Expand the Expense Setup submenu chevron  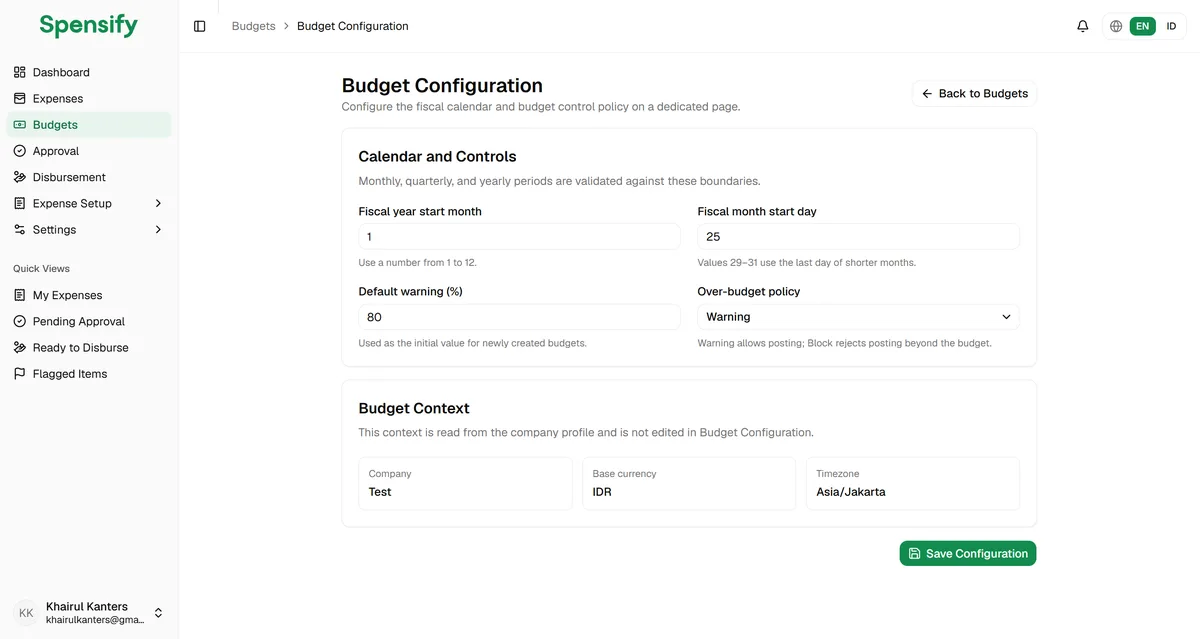click(x=158, y=203)
